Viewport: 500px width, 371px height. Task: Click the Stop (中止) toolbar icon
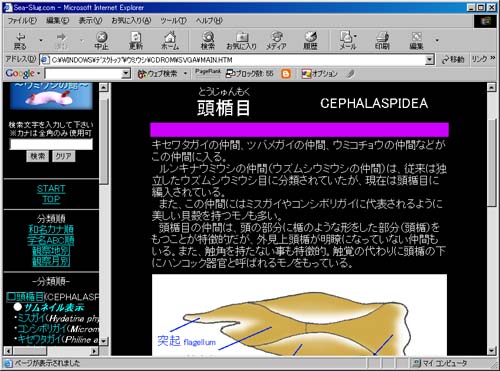101,40
